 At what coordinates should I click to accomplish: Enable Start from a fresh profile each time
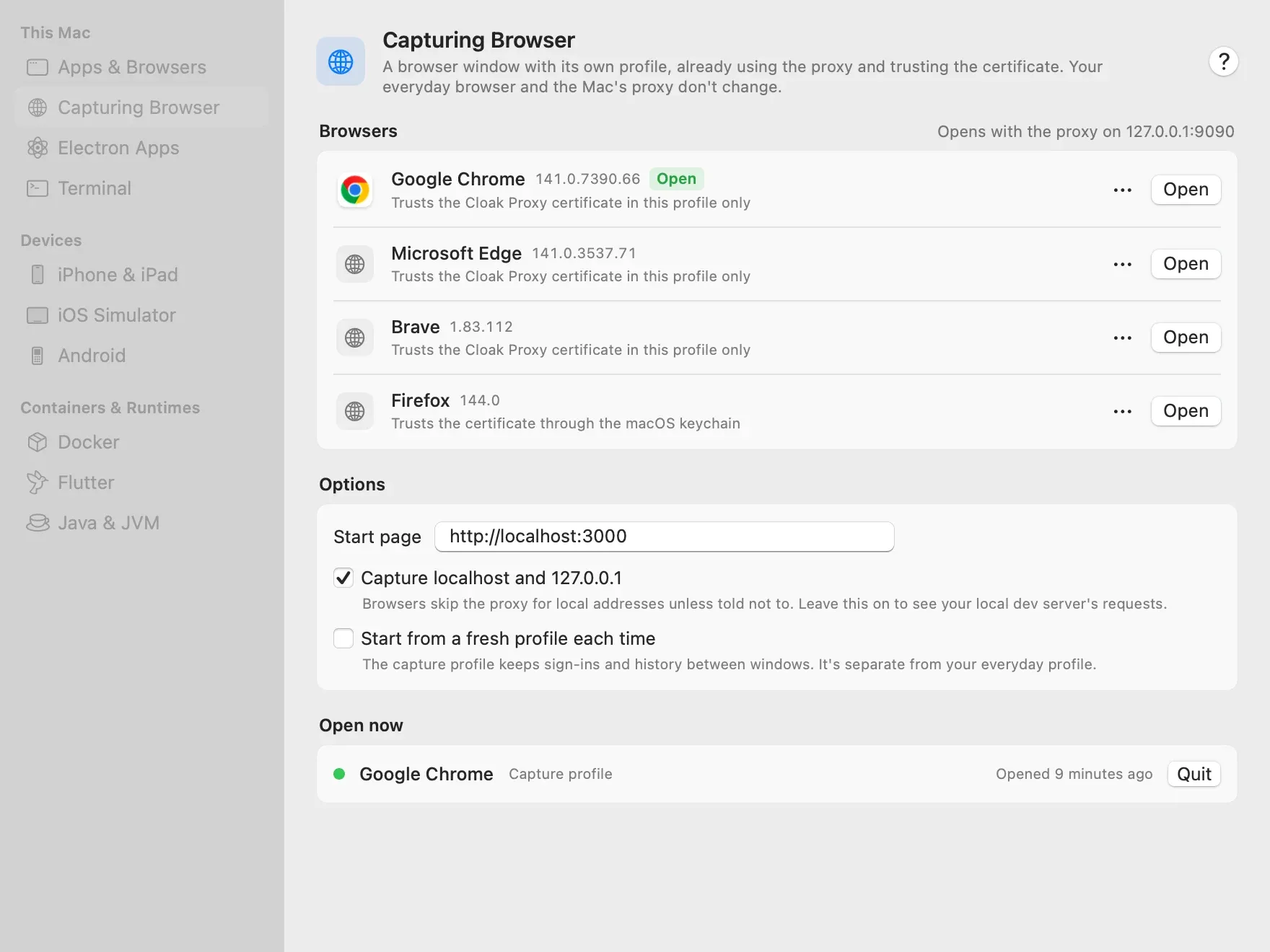[343, 638]
